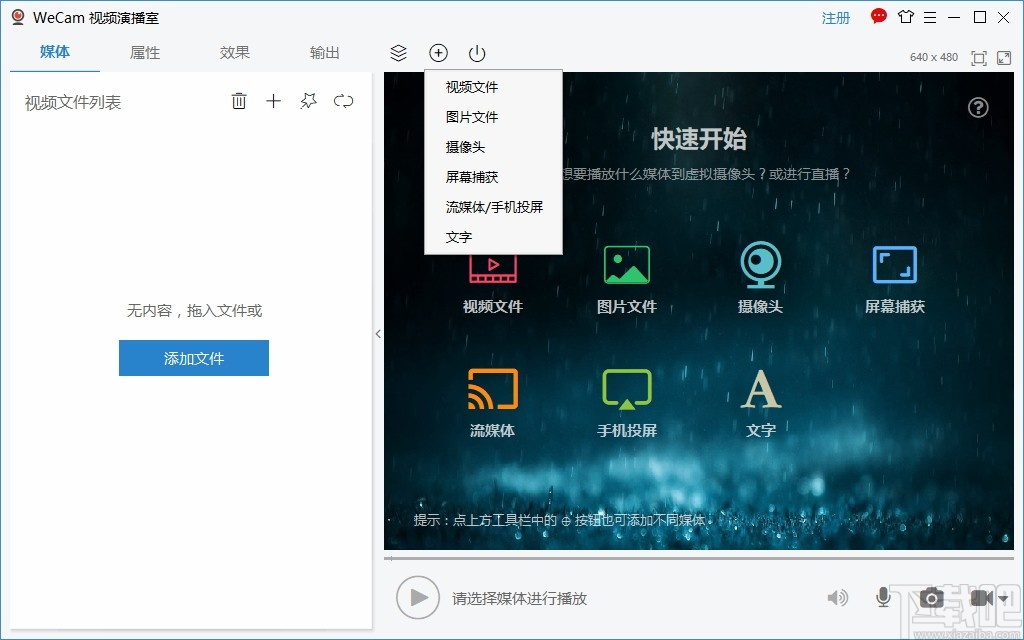This screenshot has height=640, width=1024.
Task: Switch to the 效果 tab
Action: tap(235, 53)
